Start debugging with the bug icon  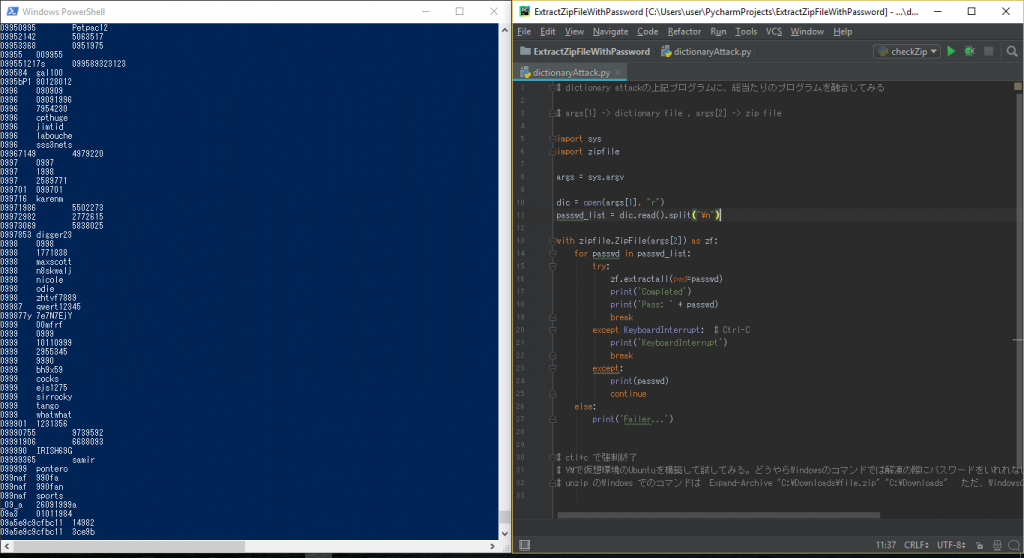click(x=969, y=51)
